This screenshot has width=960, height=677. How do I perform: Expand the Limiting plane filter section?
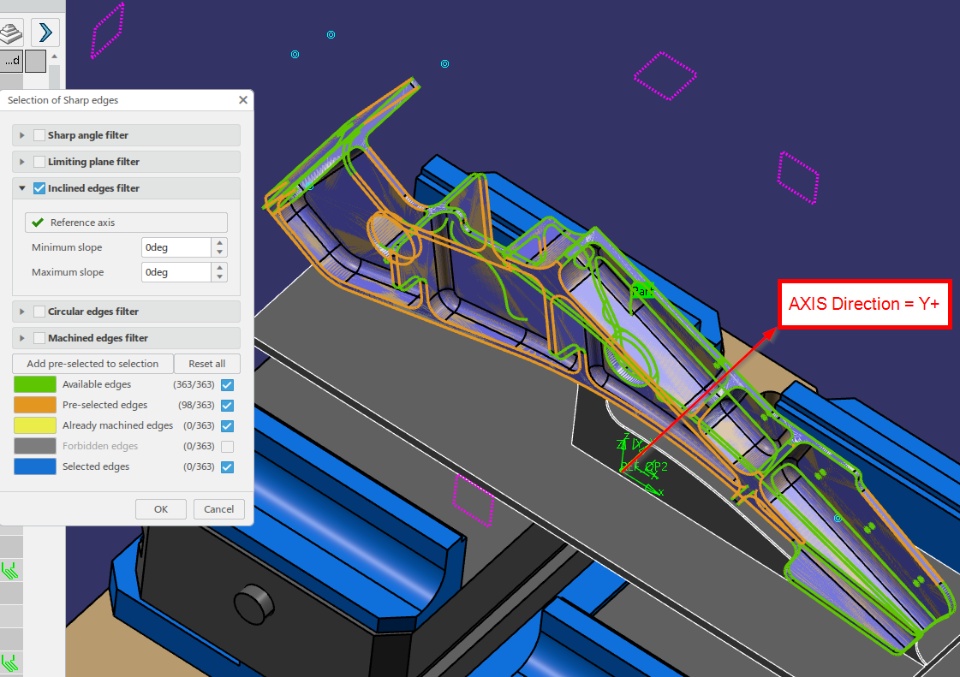point(22,162)
